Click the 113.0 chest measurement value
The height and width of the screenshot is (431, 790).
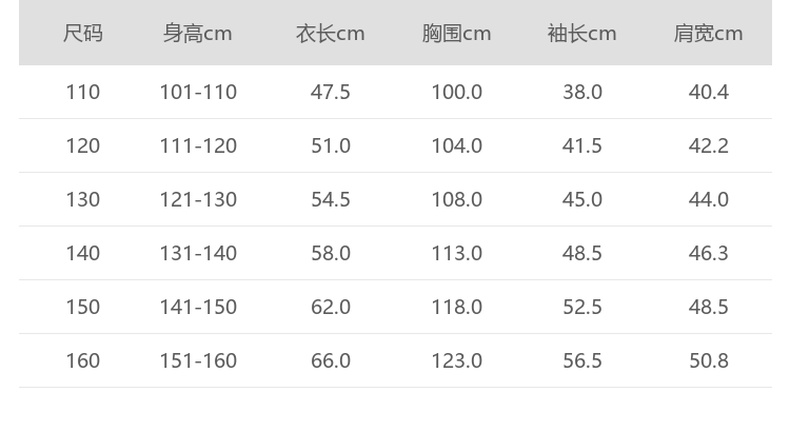[x=456, y=253]
